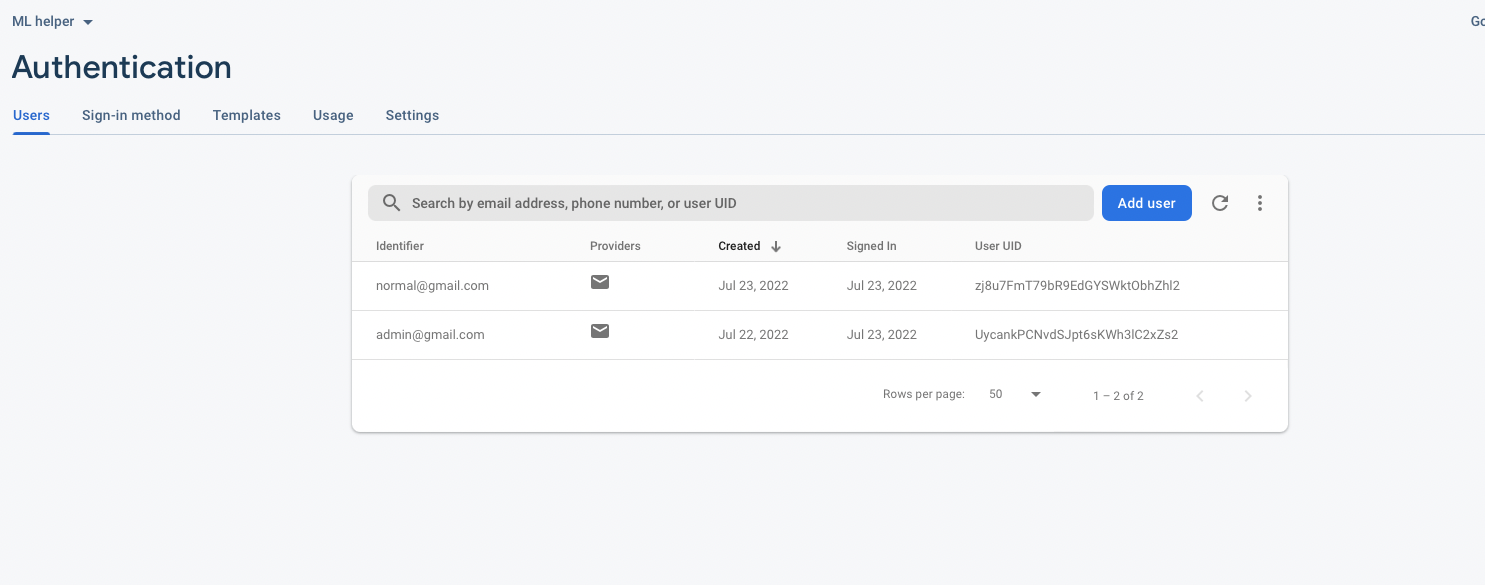1485x585 pixels.
Task: Focus the user search field
Action: [740, 203]
